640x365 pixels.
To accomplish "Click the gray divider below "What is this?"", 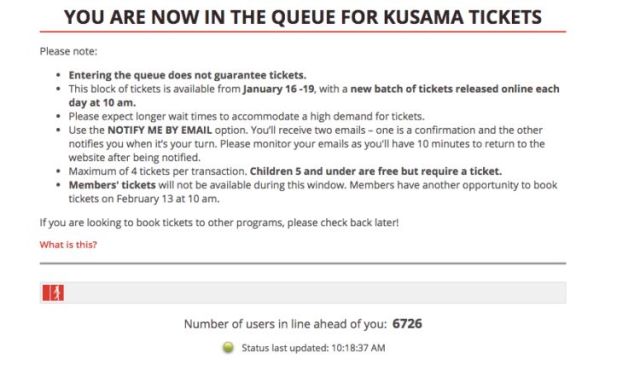I will (x=303, y=263).
